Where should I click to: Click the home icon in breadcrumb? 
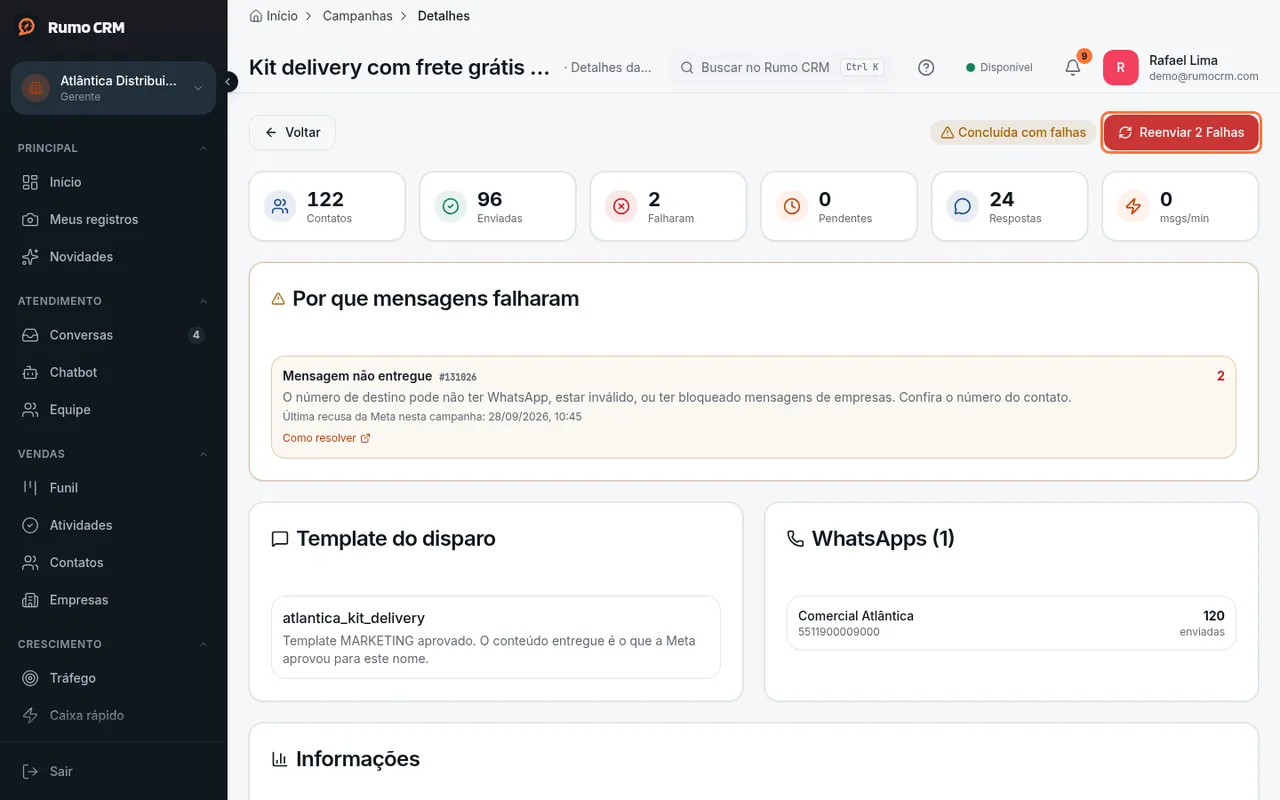(x=256, y=16)
